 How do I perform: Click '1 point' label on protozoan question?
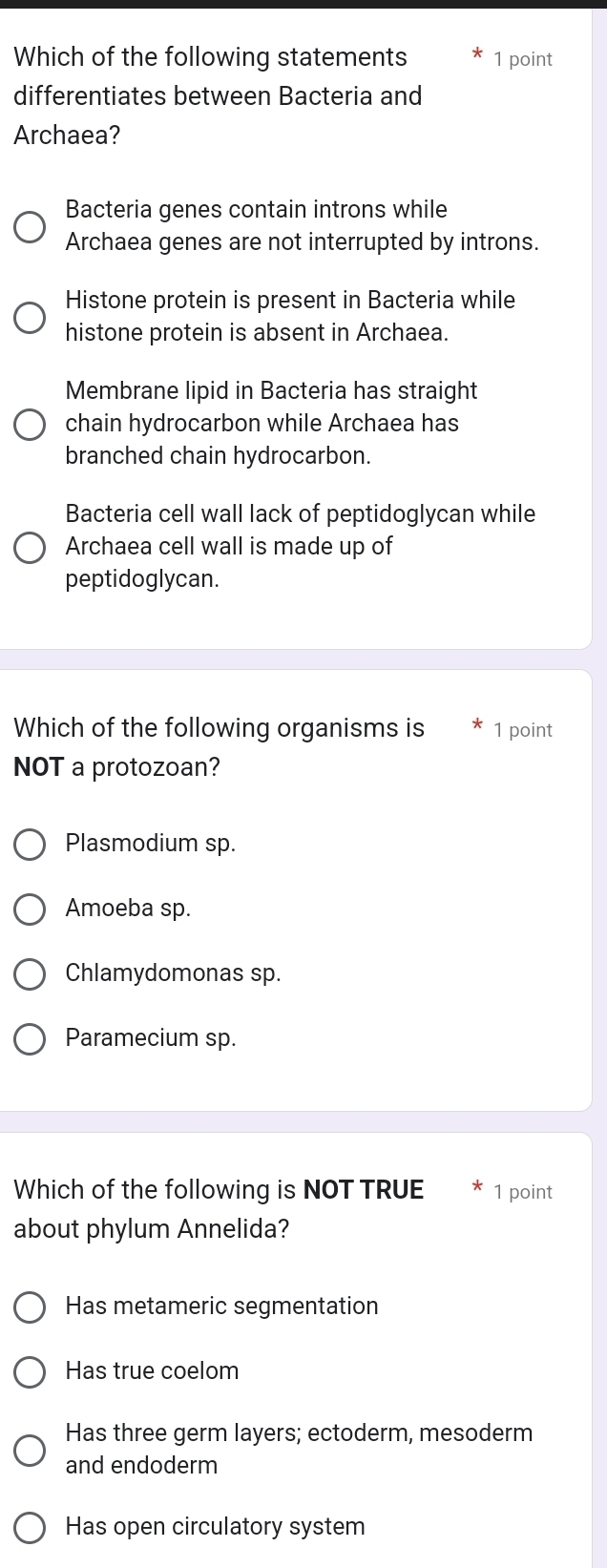point(523,730)
